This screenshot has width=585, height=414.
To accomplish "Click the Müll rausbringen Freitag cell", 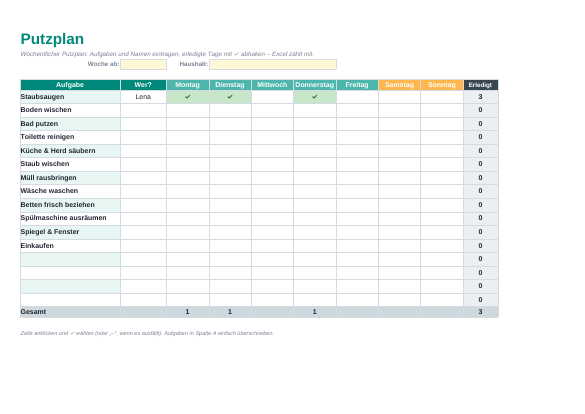I will pyautogui.click(x=357, y=178).
